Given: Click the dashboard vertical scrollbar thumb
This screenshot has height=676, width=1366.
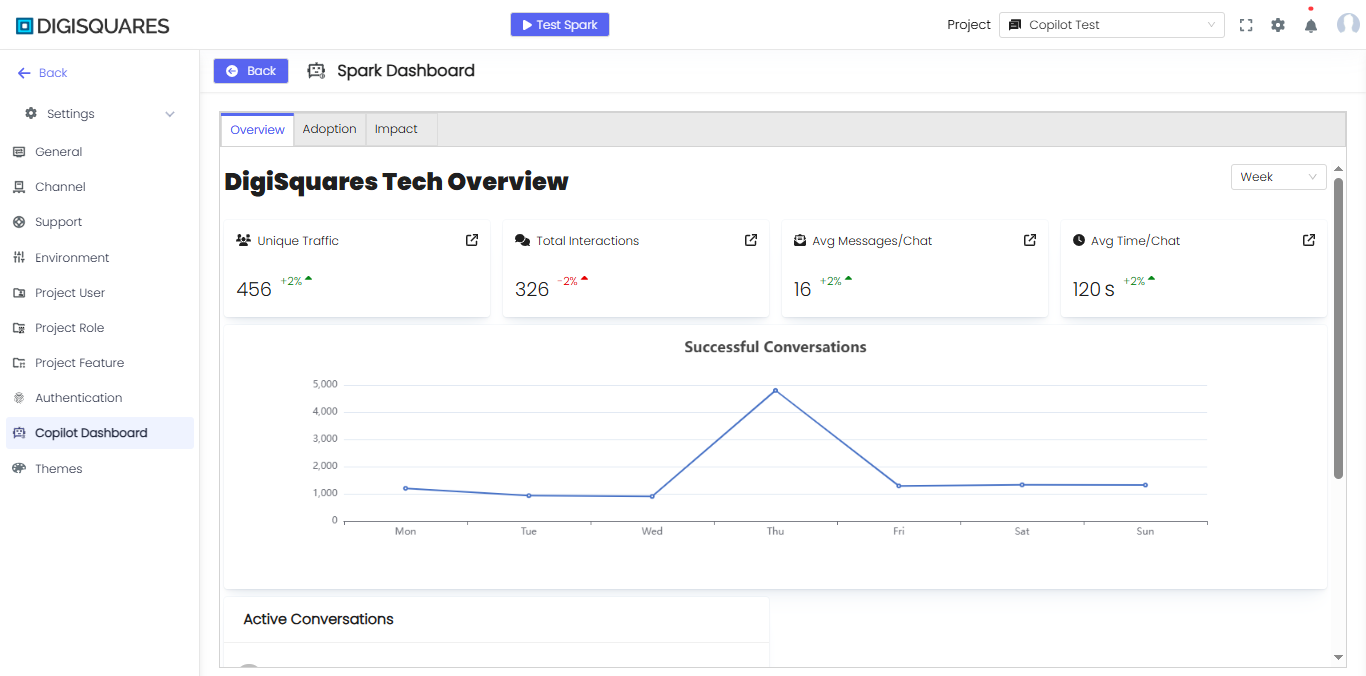Looking at the screenshot, I should point(1338,328).
